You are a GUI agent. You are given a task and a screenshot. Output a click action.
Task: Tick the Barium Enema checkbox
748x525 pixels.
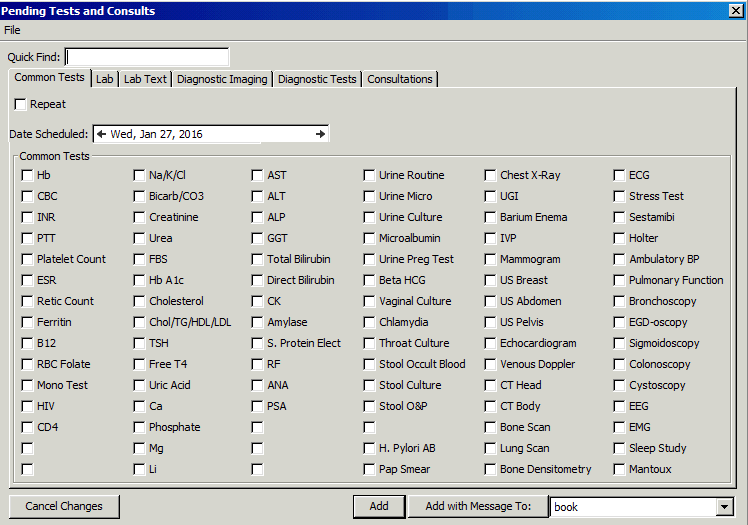click(x=490, y=217)
